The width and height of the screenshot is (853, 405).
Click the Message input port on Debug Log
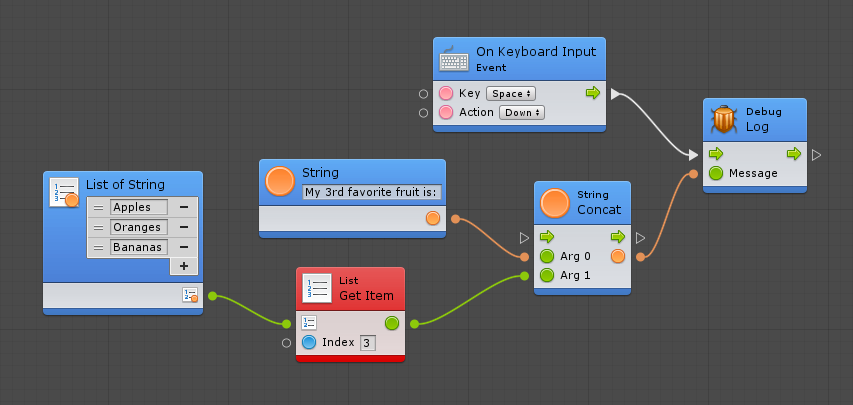[716, 174]
